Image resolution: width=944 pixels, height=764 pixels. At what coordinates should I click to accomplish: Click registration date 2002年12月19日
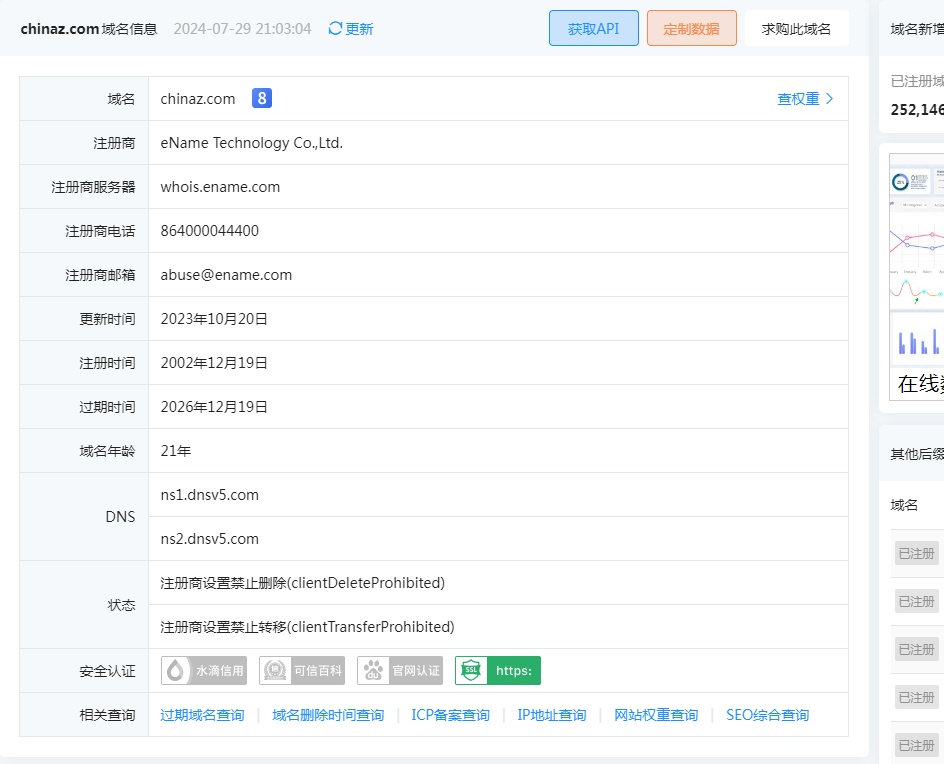[214, 363]
